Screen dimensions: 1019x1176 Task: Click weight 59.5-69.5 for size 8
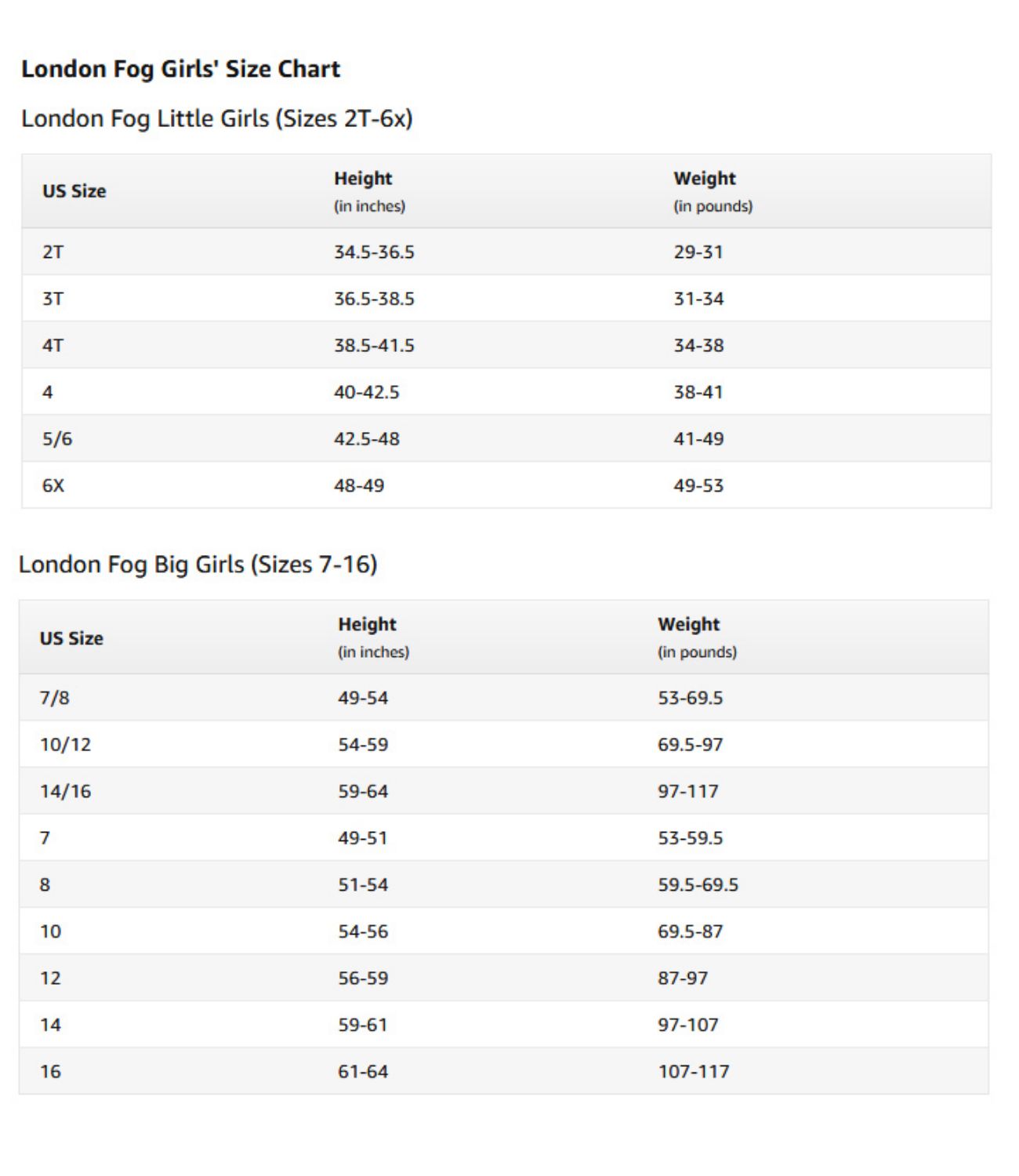point(698,885)
